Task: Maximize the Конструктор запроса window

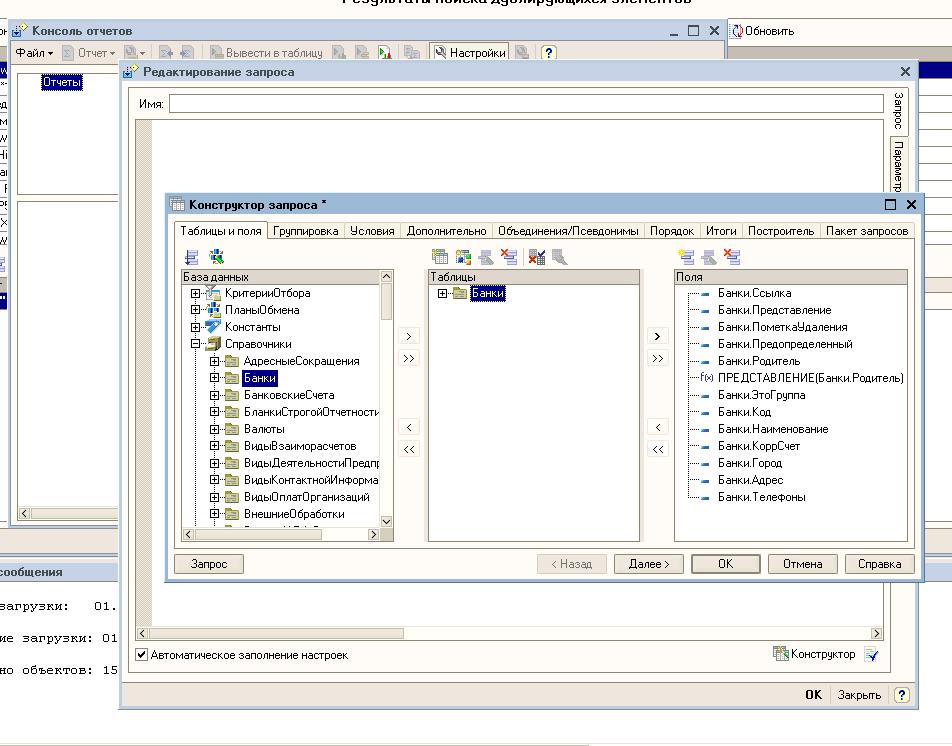Action: (x=890, y=205)
